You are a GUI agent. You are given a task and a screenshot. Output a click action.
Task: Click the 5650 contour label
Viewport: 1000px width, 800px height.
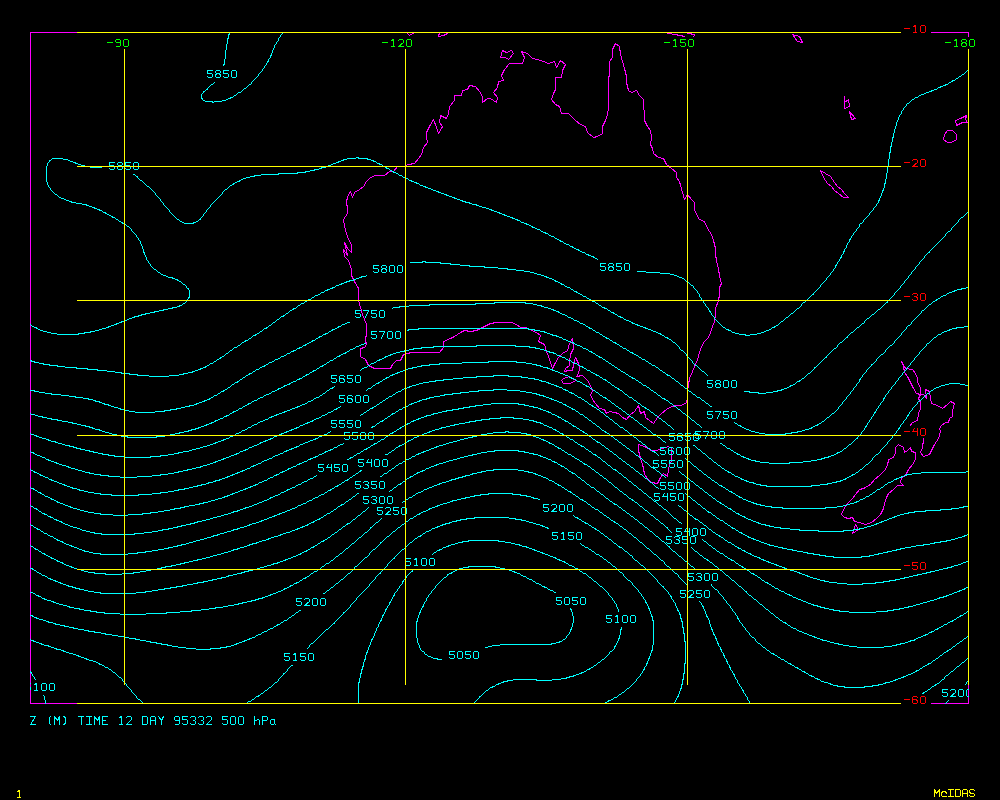[346, 380]
